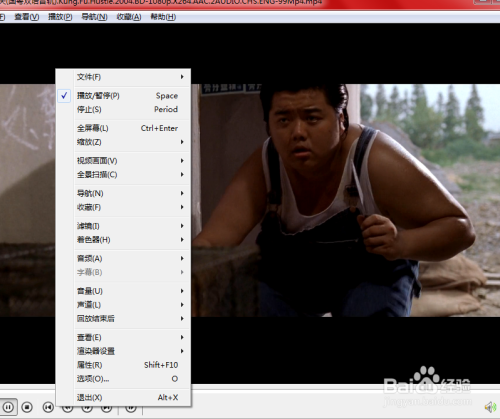Open the 帮助(H) menu in menu bar

[163, 17]
